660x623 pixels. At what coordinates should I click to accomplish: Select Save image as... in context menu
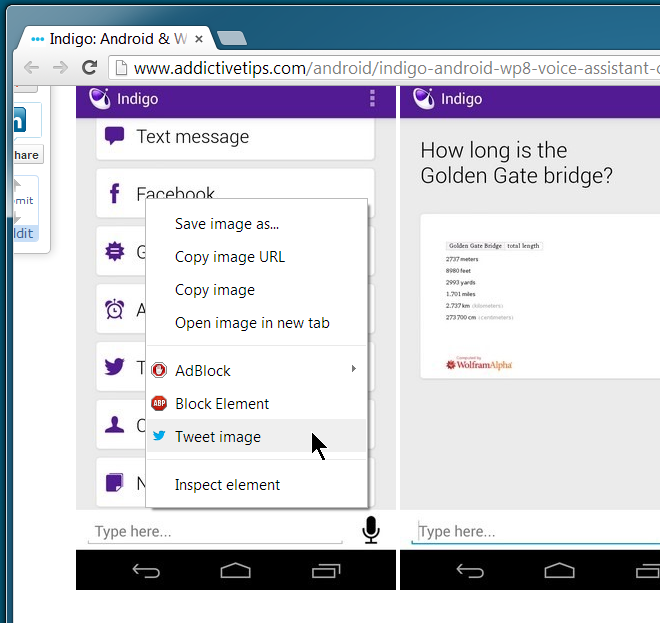[257, 224]
